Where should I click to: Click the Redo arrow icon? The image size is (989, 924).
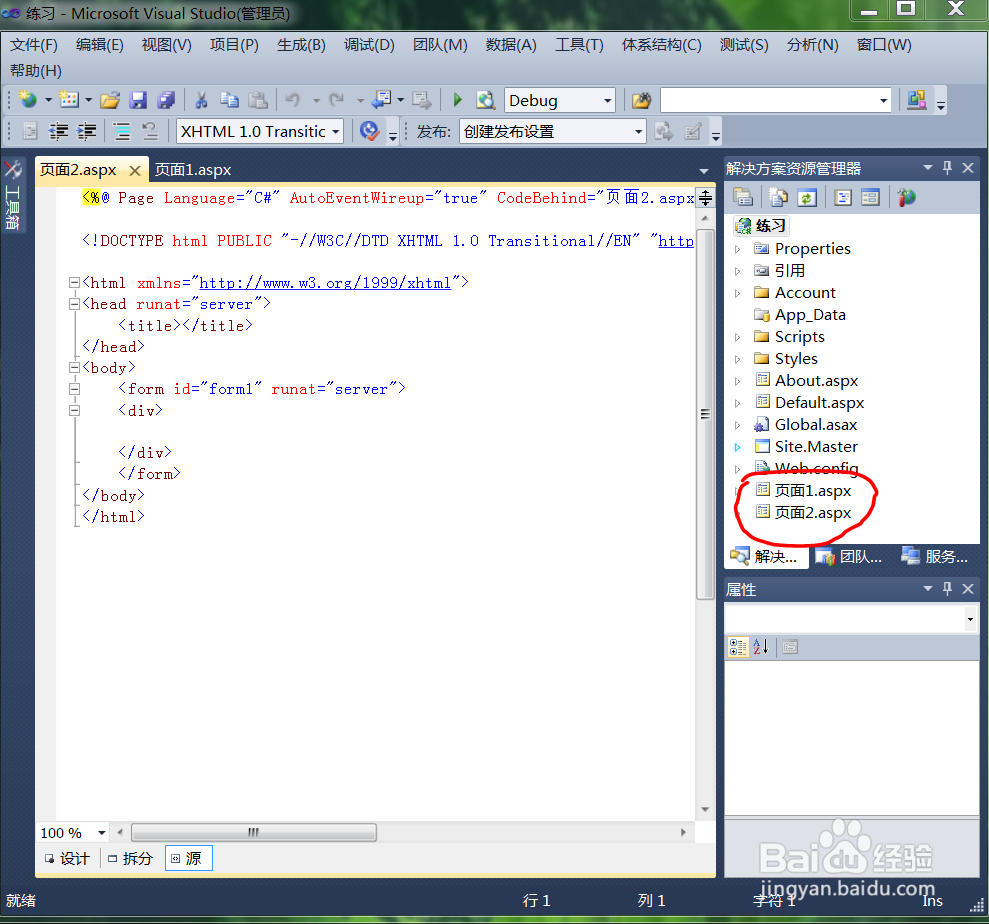337,100
